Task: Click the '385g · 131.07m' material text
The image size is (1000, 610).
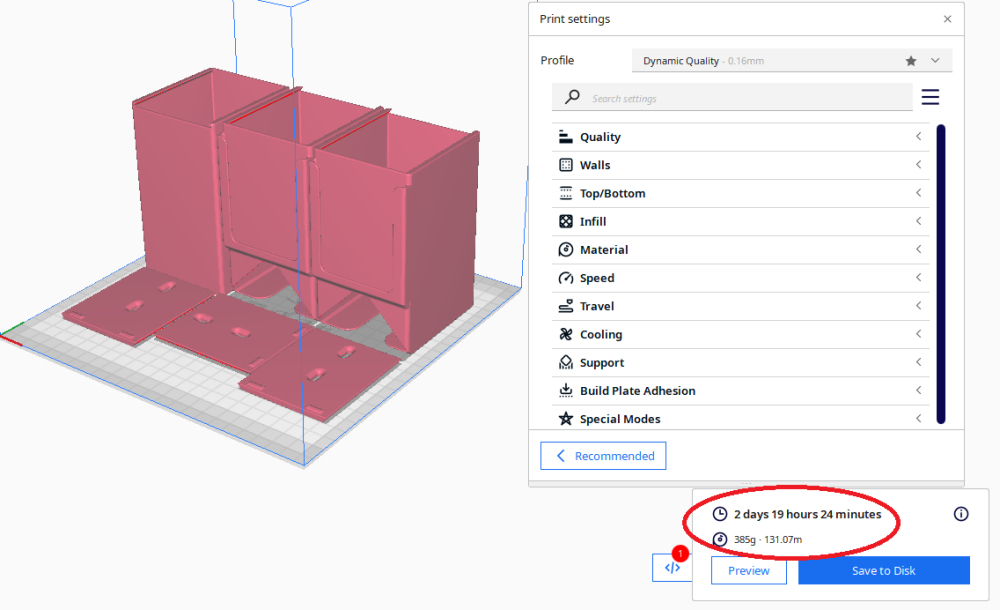Action: pyautogui.click(x=768, y=539)
